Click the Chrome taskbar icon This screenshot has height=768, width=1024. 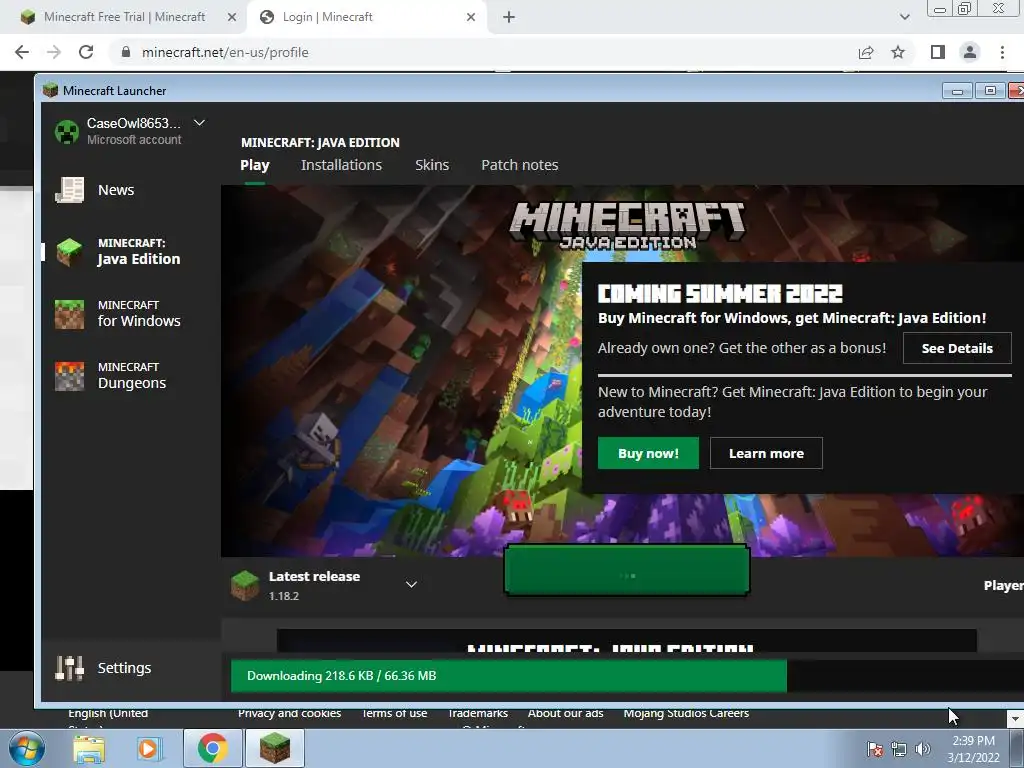click(x=212, y=748)
